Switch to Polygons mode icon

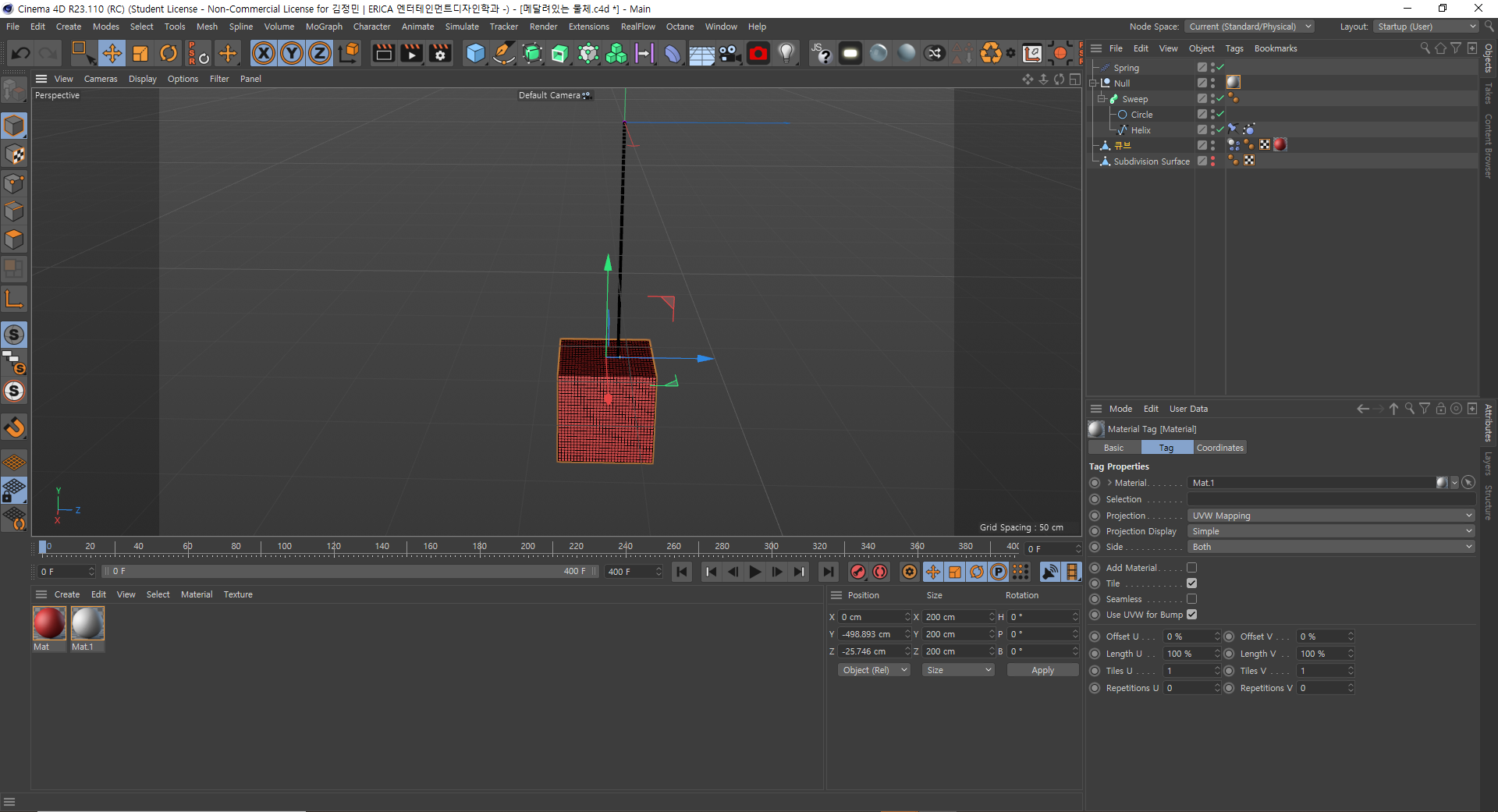(x=14, y=239)
